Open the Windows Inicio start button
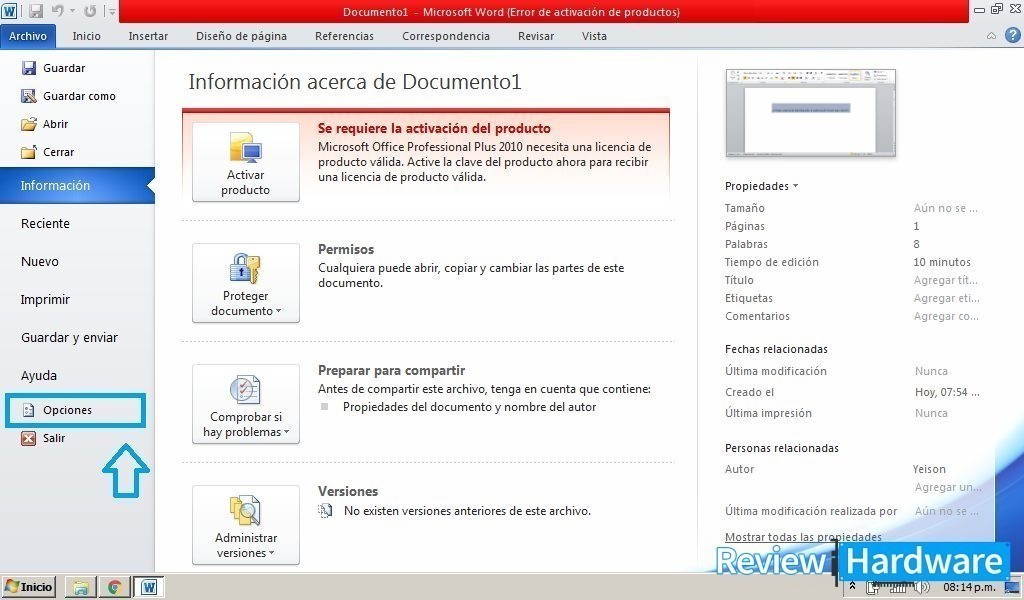 29,586
